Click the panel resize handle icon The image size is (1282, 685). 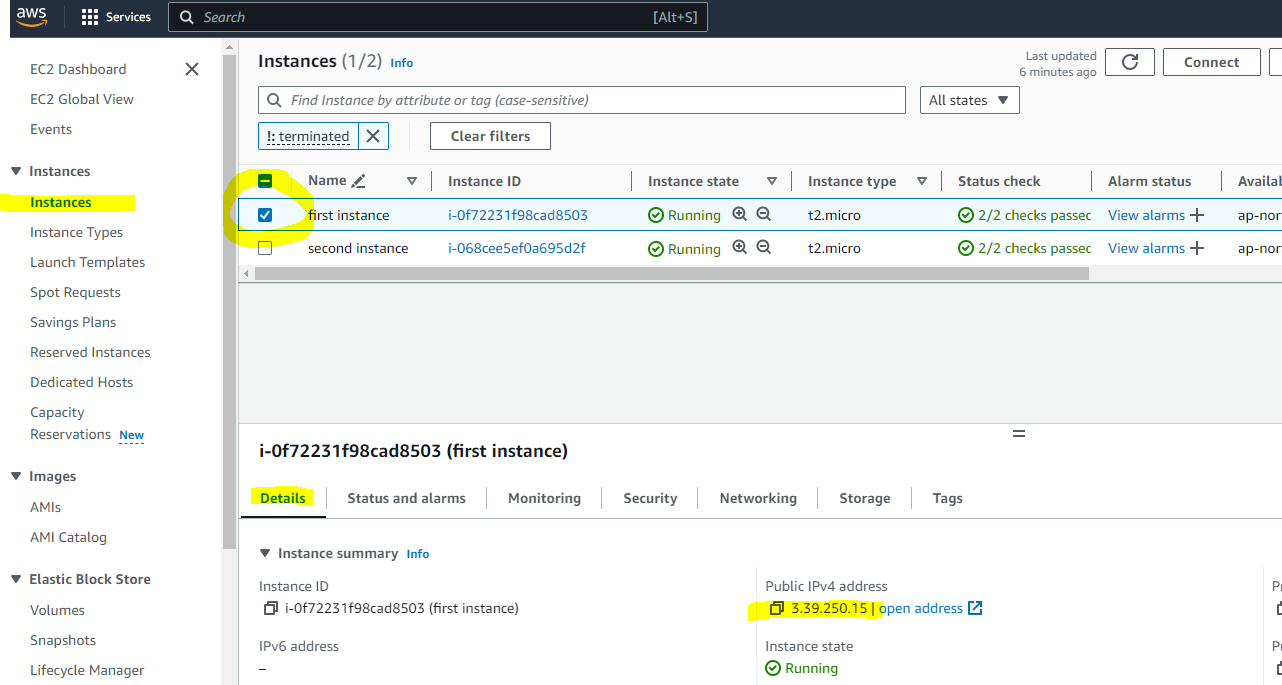pos(1019,434)
